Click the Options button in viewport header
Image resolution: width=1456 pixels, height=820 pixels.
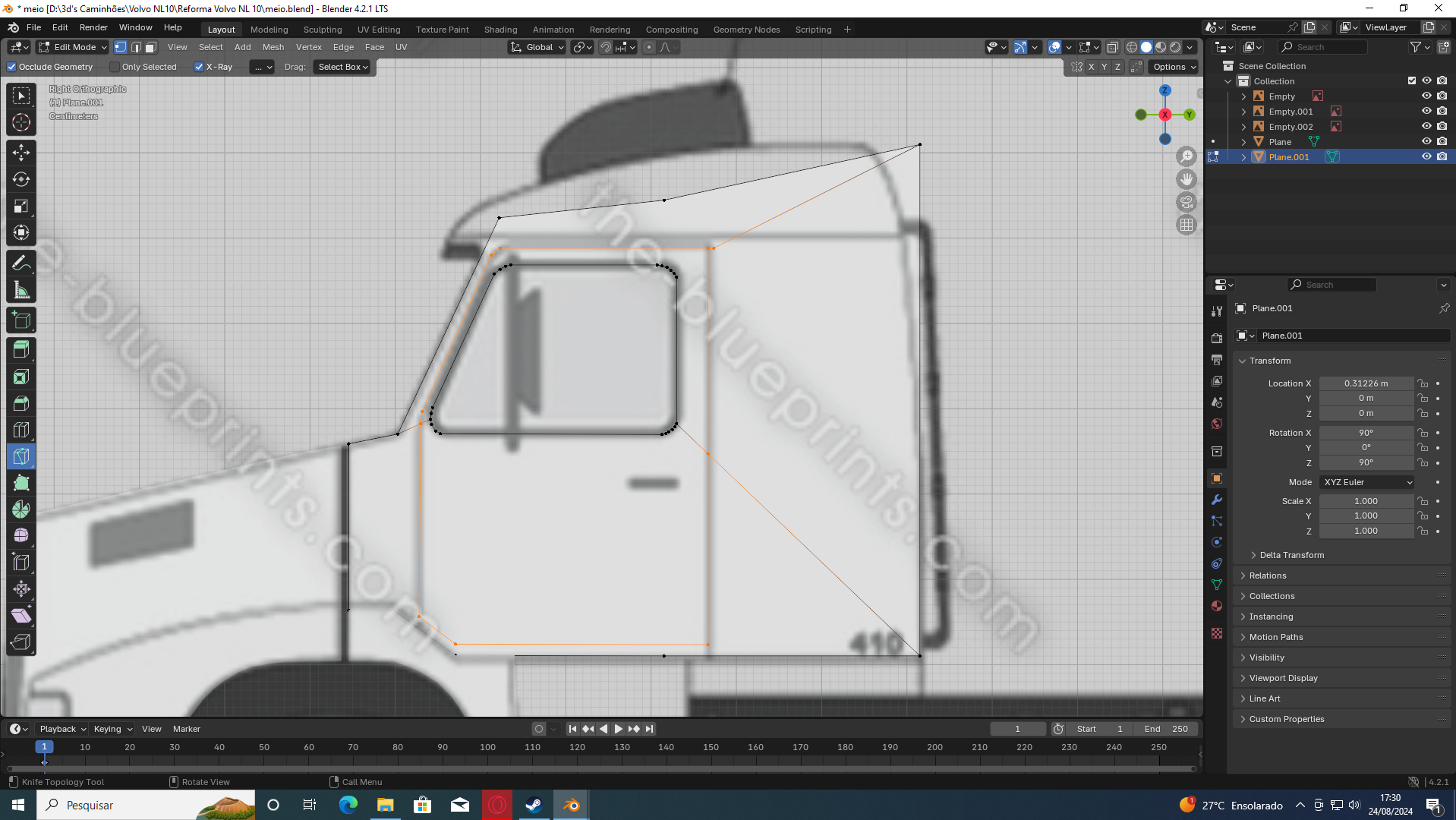click(x=1174, y=67)
